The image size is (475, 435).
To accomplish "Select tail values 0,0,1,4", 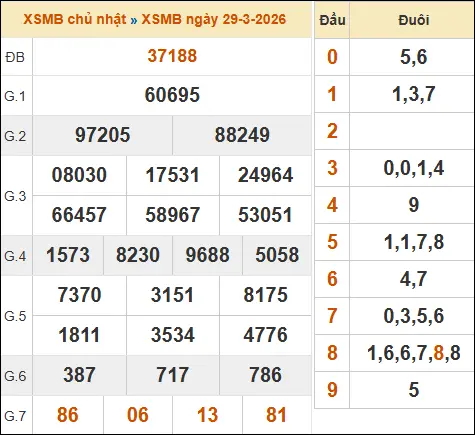I will click(x=413, y=168).
